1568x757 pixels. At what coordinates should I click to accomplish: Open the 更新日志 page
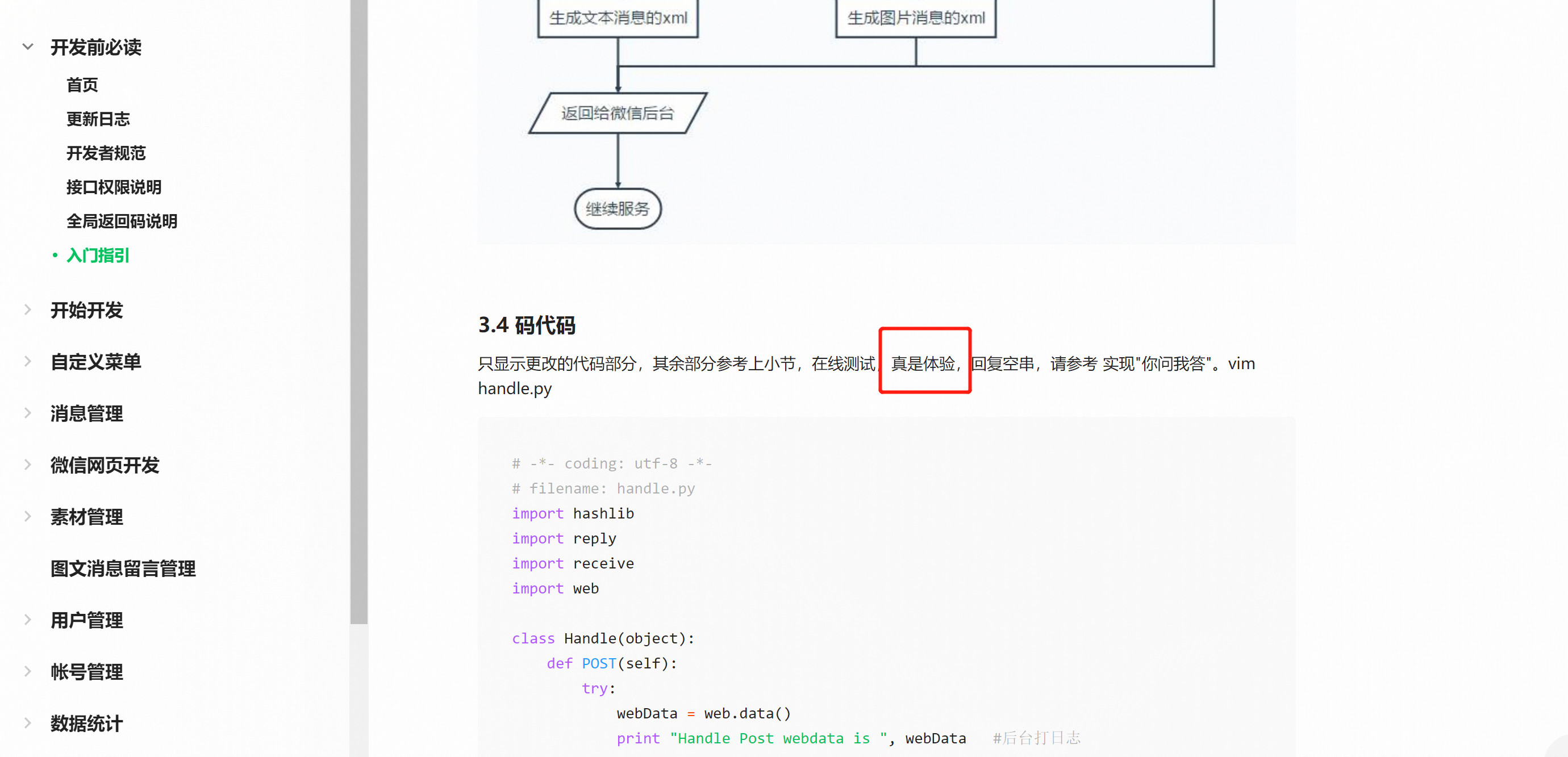98,119
